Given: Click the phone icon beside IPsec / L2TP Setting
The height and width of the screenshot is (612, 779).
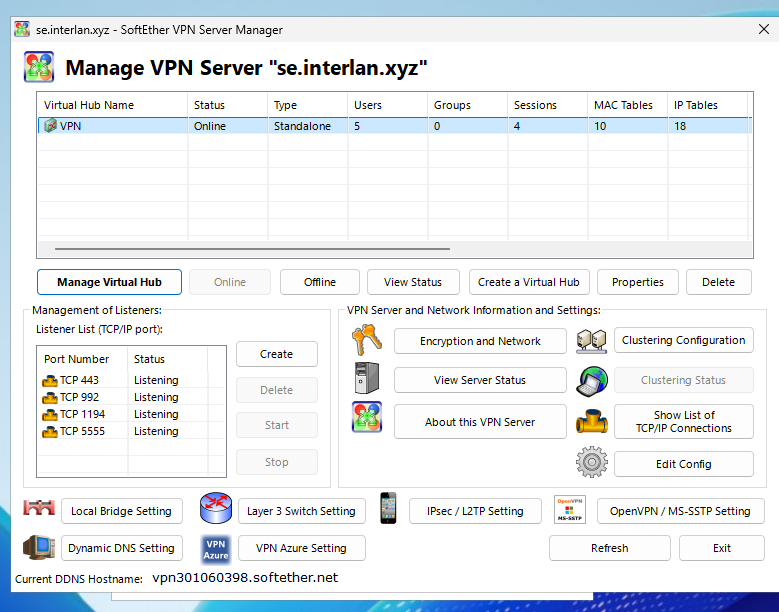Looking at the screenshot, I should point(388,510).
